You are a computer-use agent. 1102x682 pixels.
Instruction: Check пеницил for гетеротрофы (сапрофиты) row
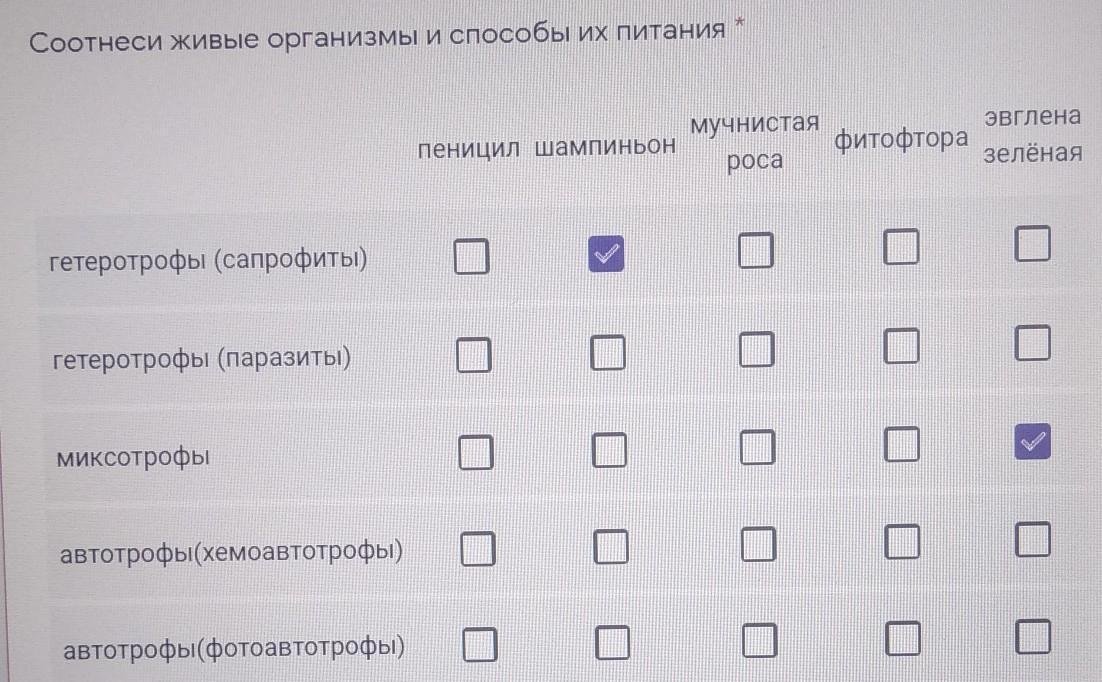(471, 255)
